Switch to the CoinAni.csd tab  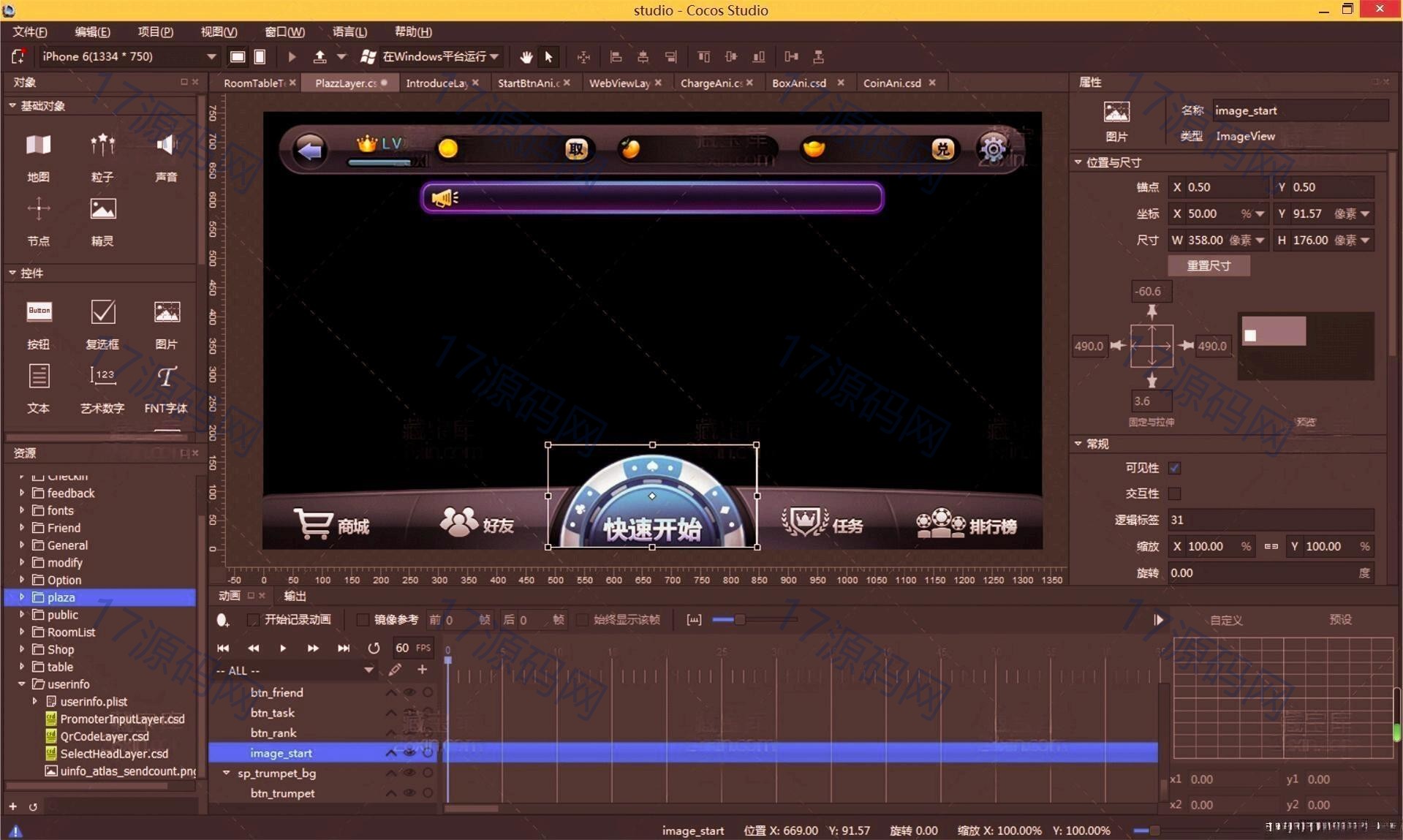tap(891, 83)
